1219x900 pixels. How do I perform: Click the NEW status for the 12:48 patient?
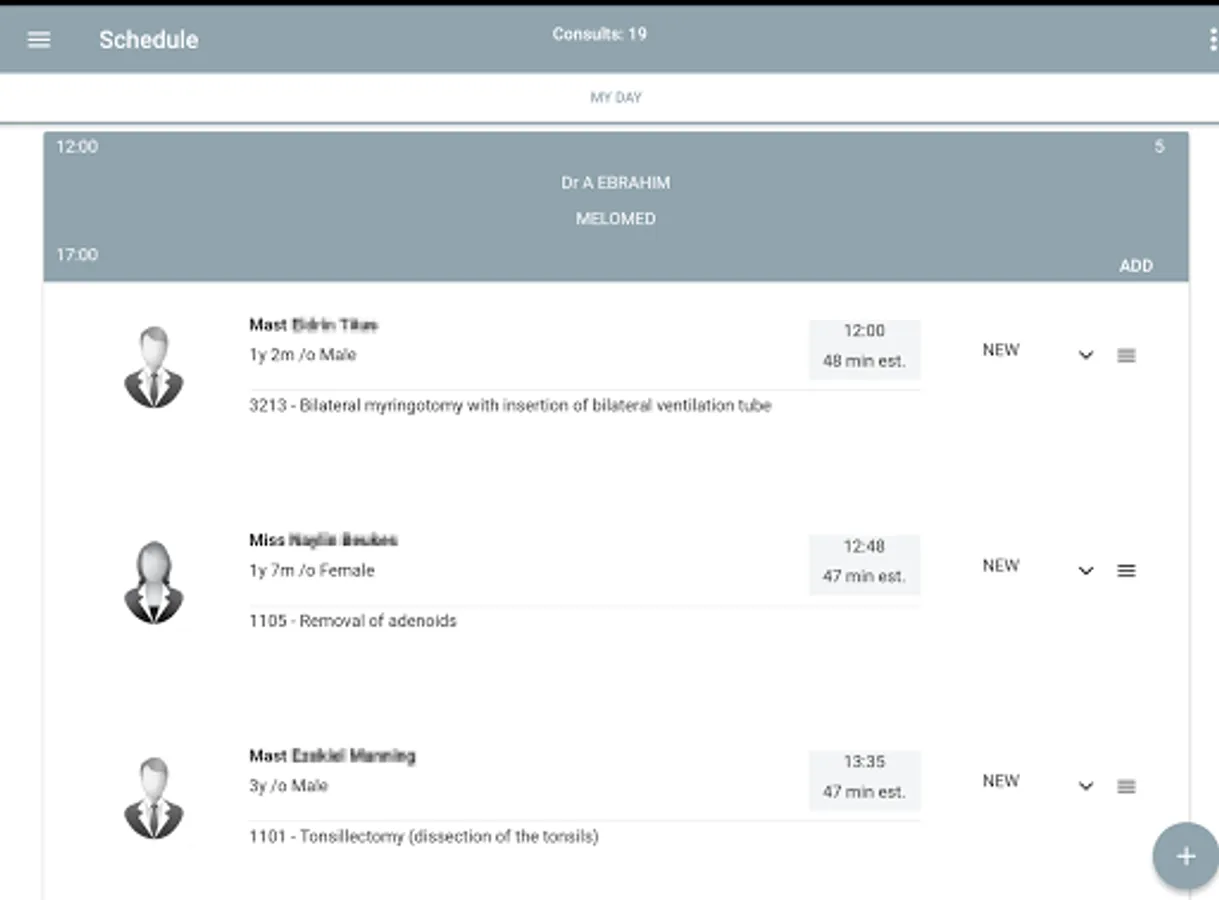click(1000, 565)
